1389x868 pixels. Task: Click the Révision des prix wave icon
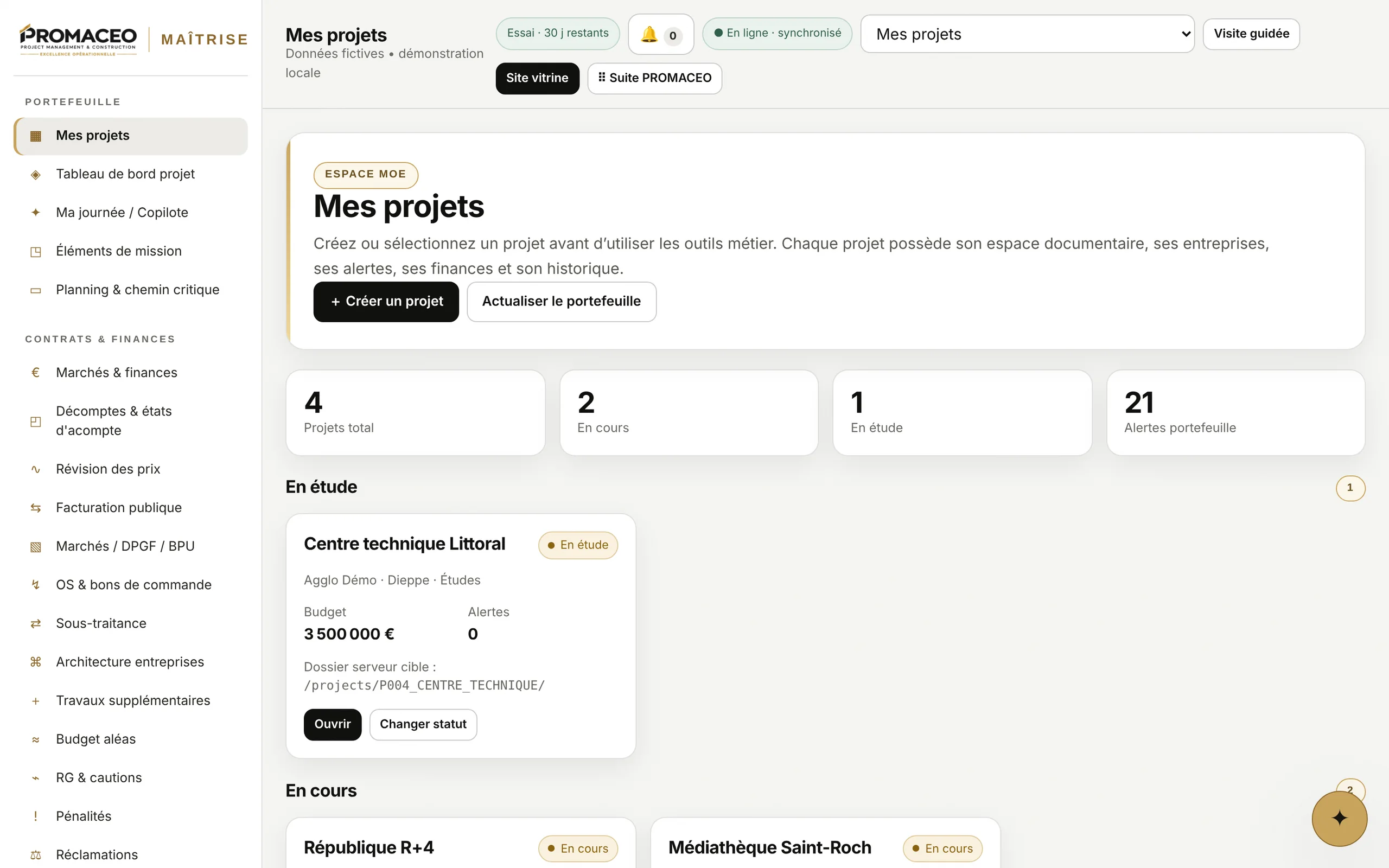[36, 469]
